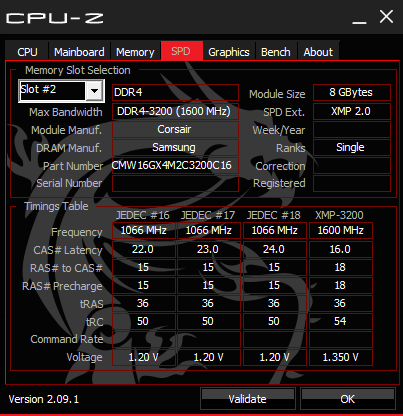The width and height of the screenshot is (403, 416).
Task: Open the Mainboard tab
Action: pos(79,52)
